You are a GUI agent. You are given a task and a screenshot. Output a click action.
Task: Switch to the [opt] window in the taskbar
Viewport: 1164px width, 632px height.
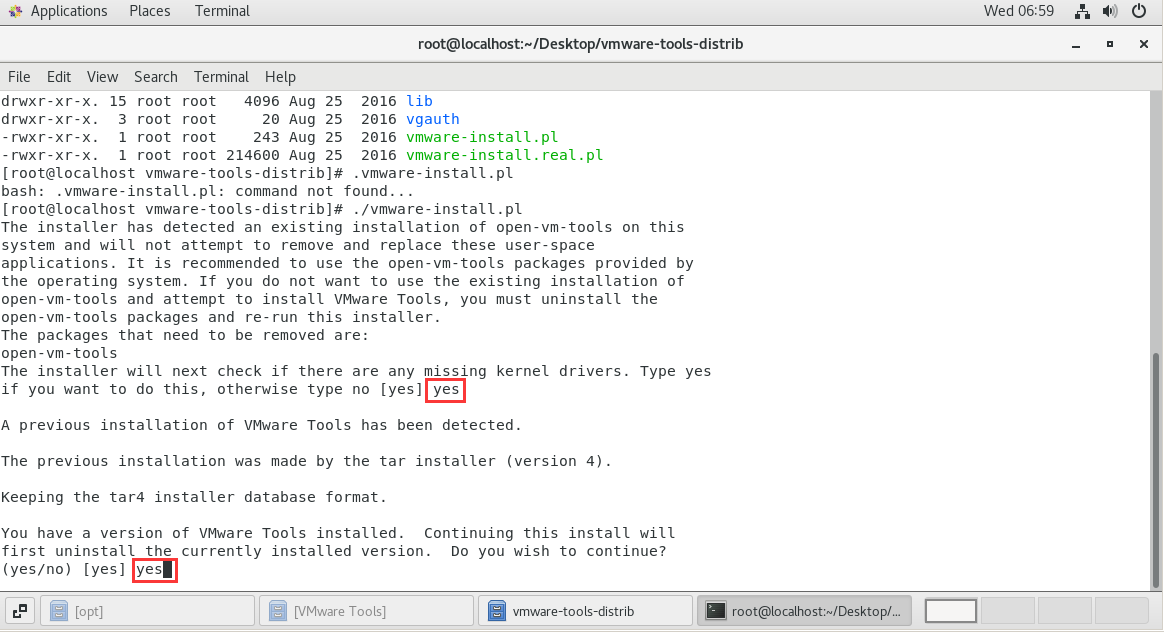pyautogui.click(x=147, y=611)
